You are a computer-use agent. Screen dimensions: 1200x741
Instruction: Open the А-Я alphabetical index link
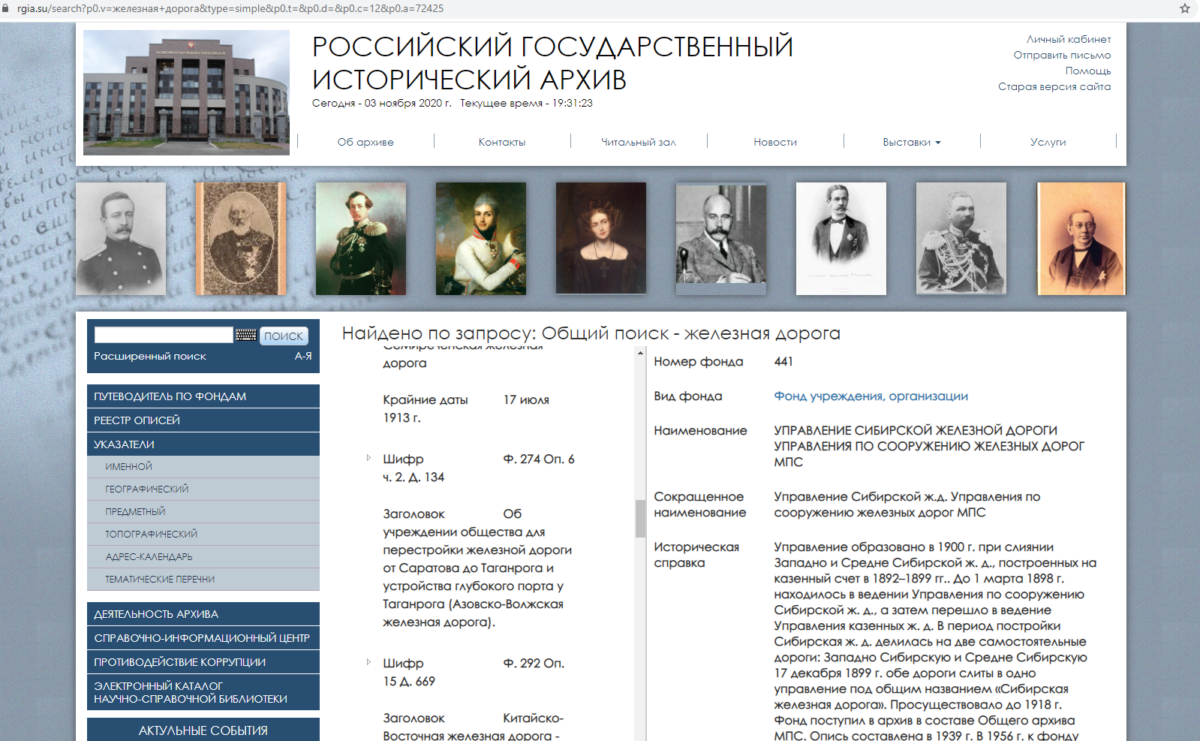(x=303, y=356)
